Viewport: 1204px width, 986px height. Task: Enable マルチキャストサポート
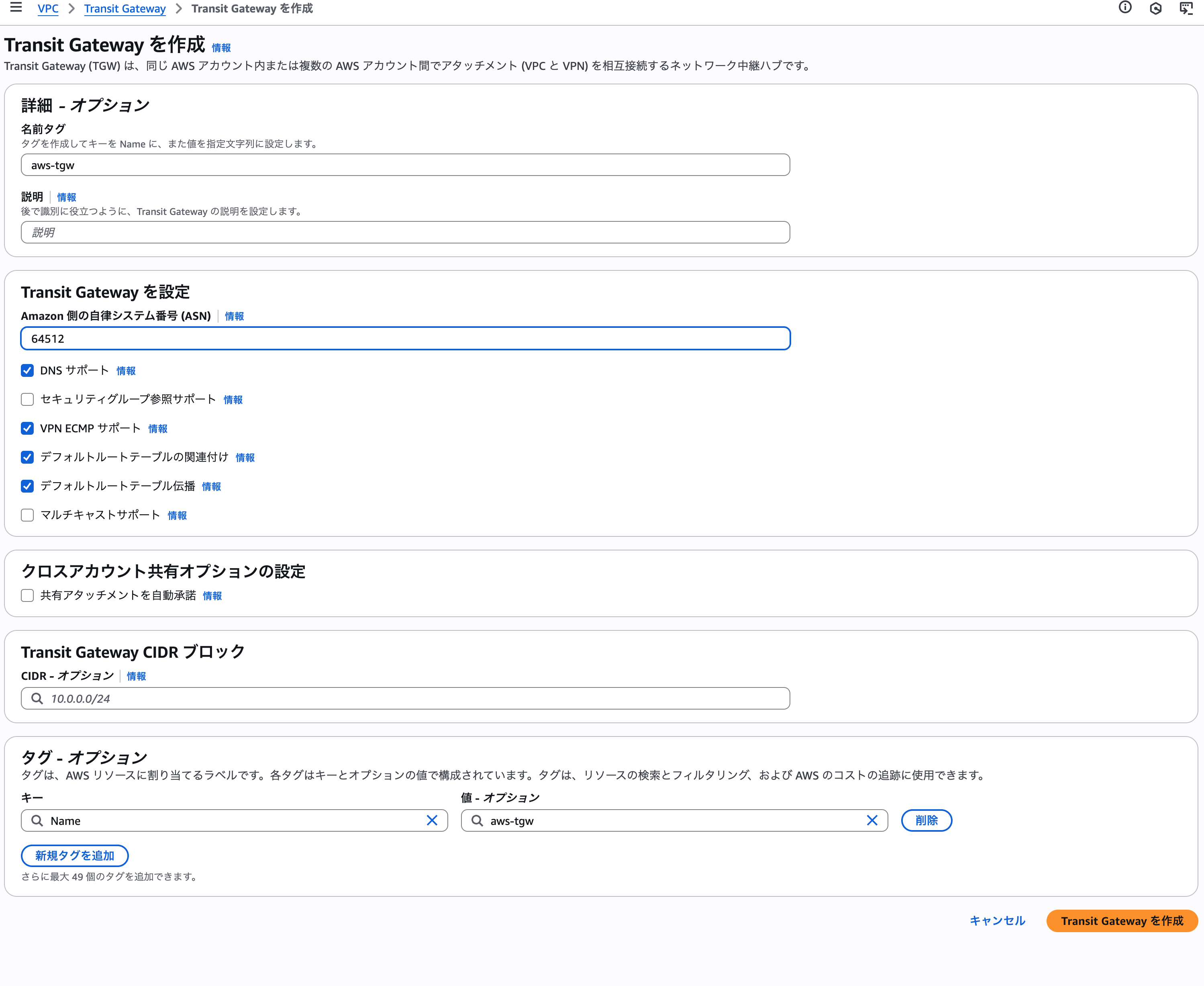pyautogui.click(x=27, y=515)
